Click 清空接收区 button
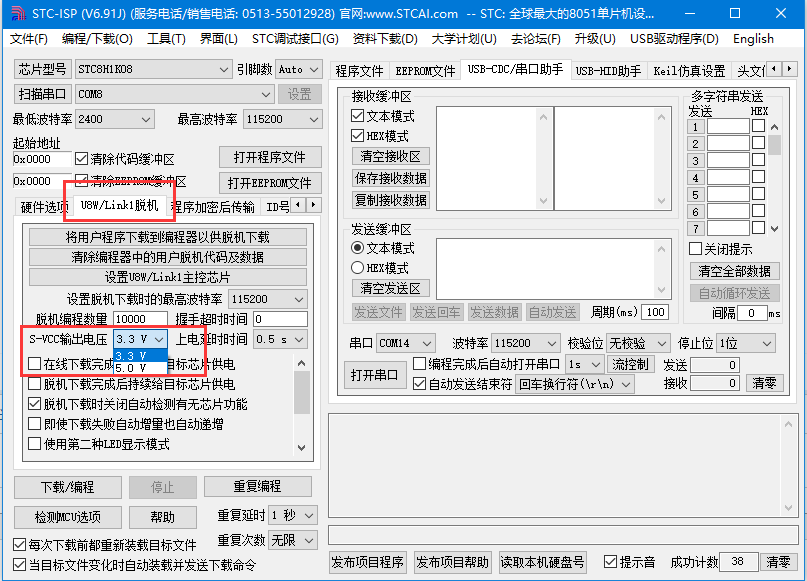The height and width of the screenshot is (581, 807). [x=391, y=156]
